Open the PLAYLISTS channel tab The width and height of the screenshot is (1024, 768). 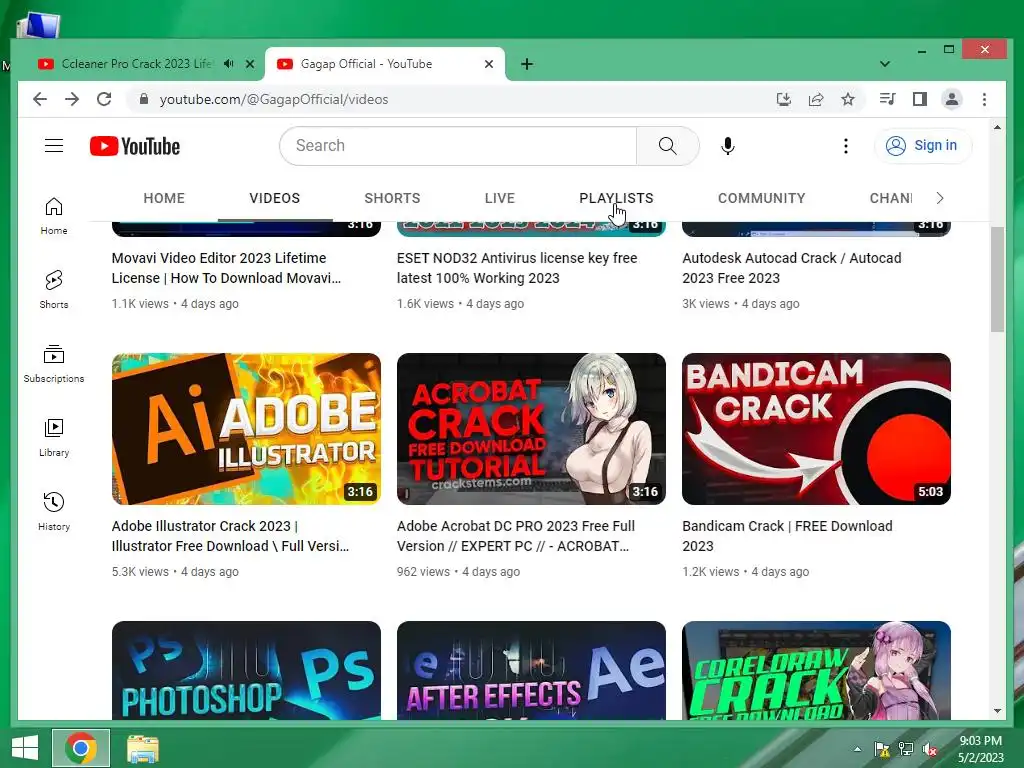pyautogui.click(x=616, y=198)
